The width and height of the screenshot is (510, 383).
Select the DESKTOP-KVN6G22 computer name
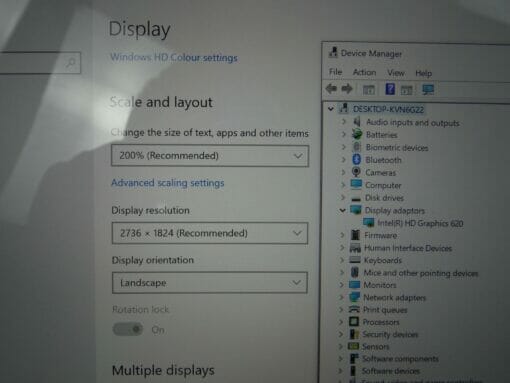pos(388,109)
